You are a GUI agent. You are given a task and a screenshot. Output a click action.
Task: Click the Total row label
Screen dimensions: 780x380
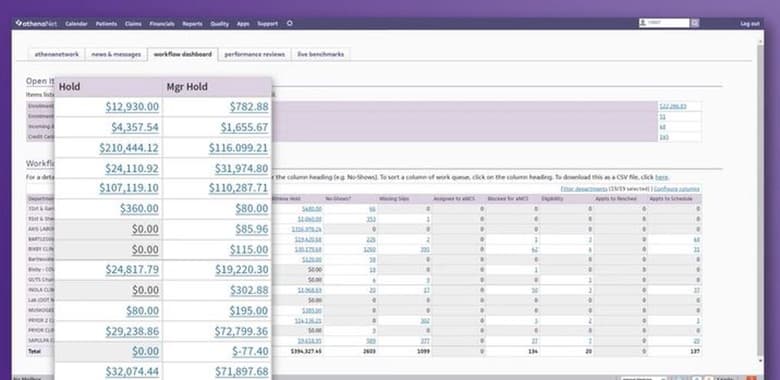[35, 351]
